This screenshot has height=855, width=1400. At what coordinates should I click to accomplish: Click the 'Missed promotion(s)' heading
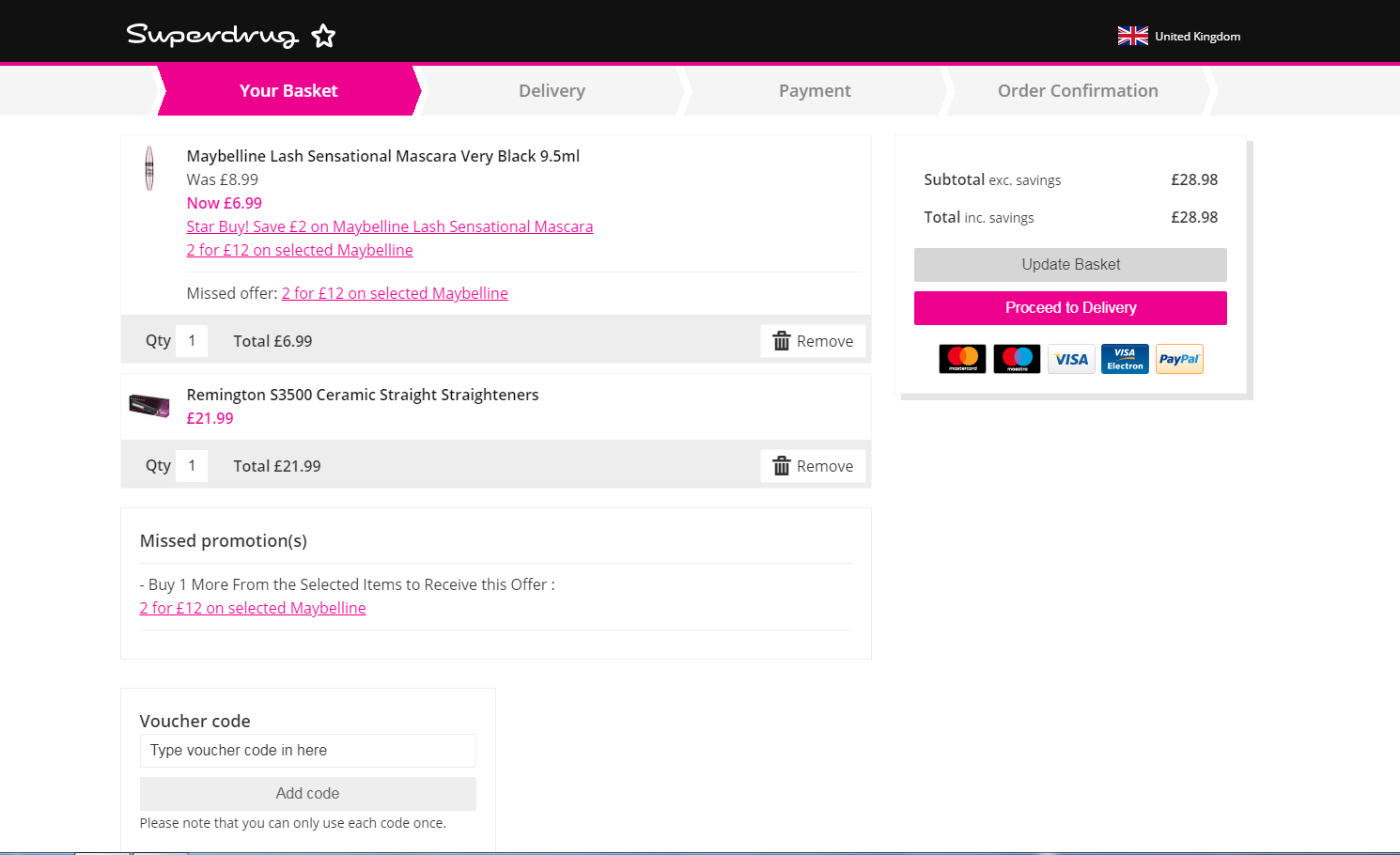coord(224,541)
